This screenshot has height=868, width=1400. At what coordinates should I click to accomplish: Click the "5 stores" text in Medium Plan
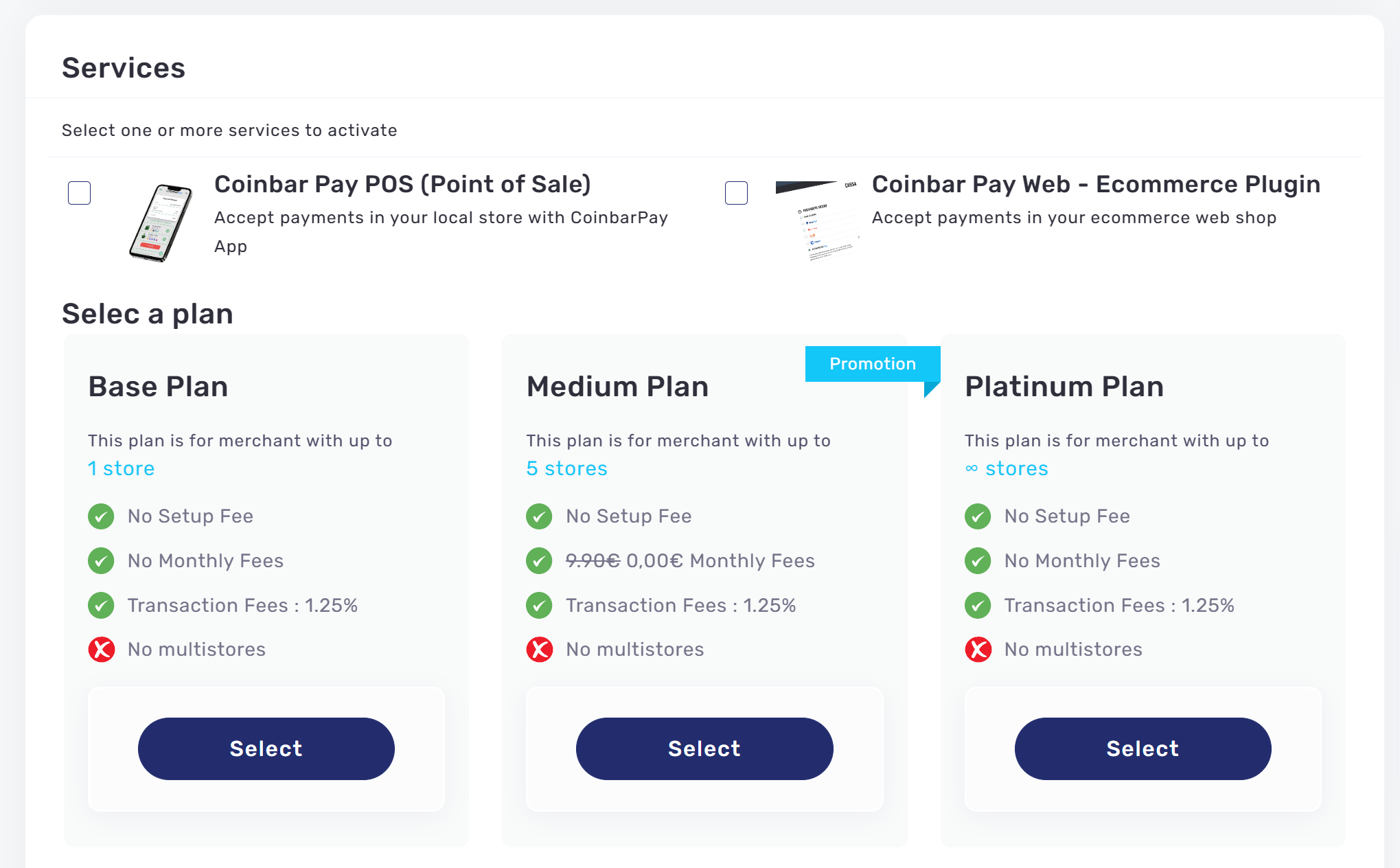pyautogui.click(x=566, y=468)
